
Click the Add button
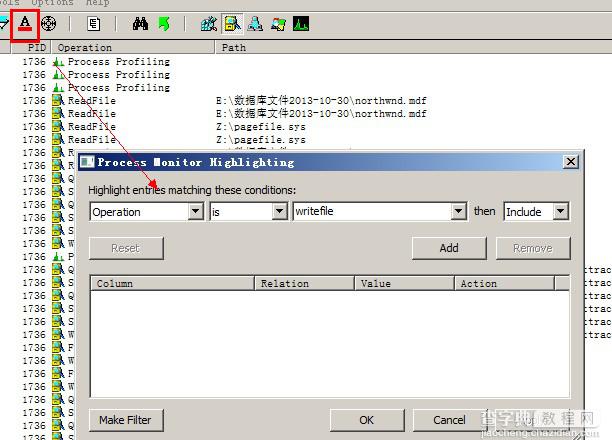tap(449, 248)
